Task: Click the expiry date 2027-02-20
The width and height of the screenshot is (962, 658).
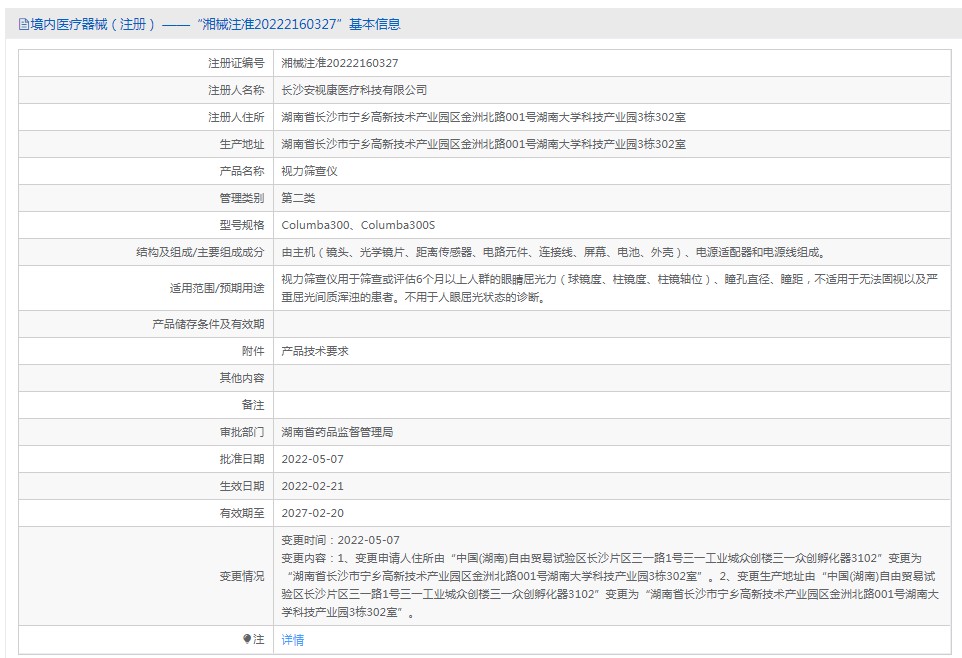Action: tap(312, 513)
